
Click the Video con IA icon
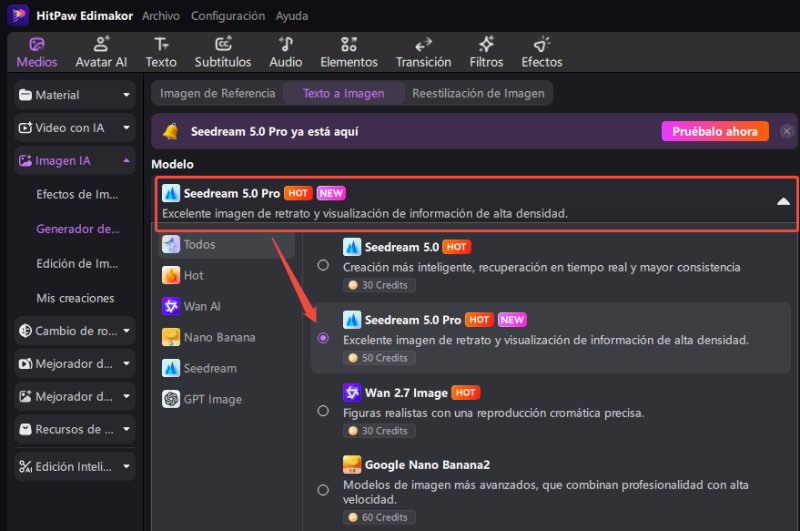click(x=25, y=128)
